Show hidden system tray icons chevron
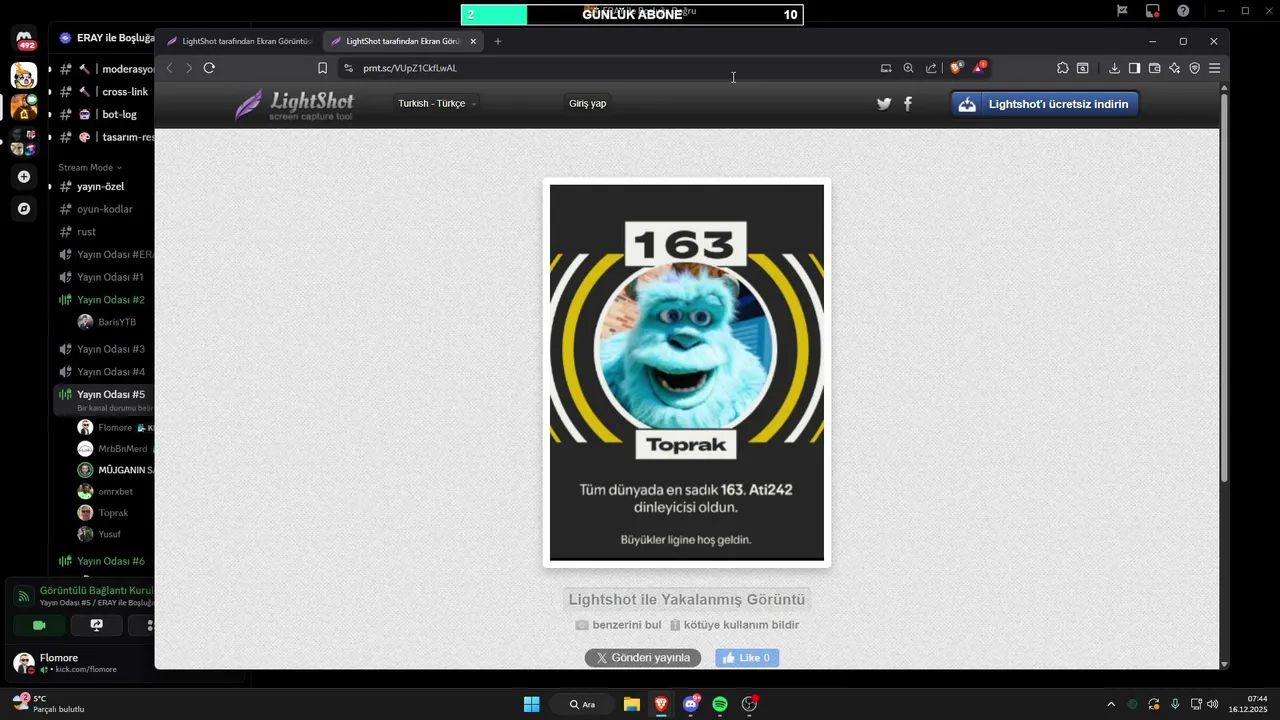1280x720 pixels. point(1111,704)
